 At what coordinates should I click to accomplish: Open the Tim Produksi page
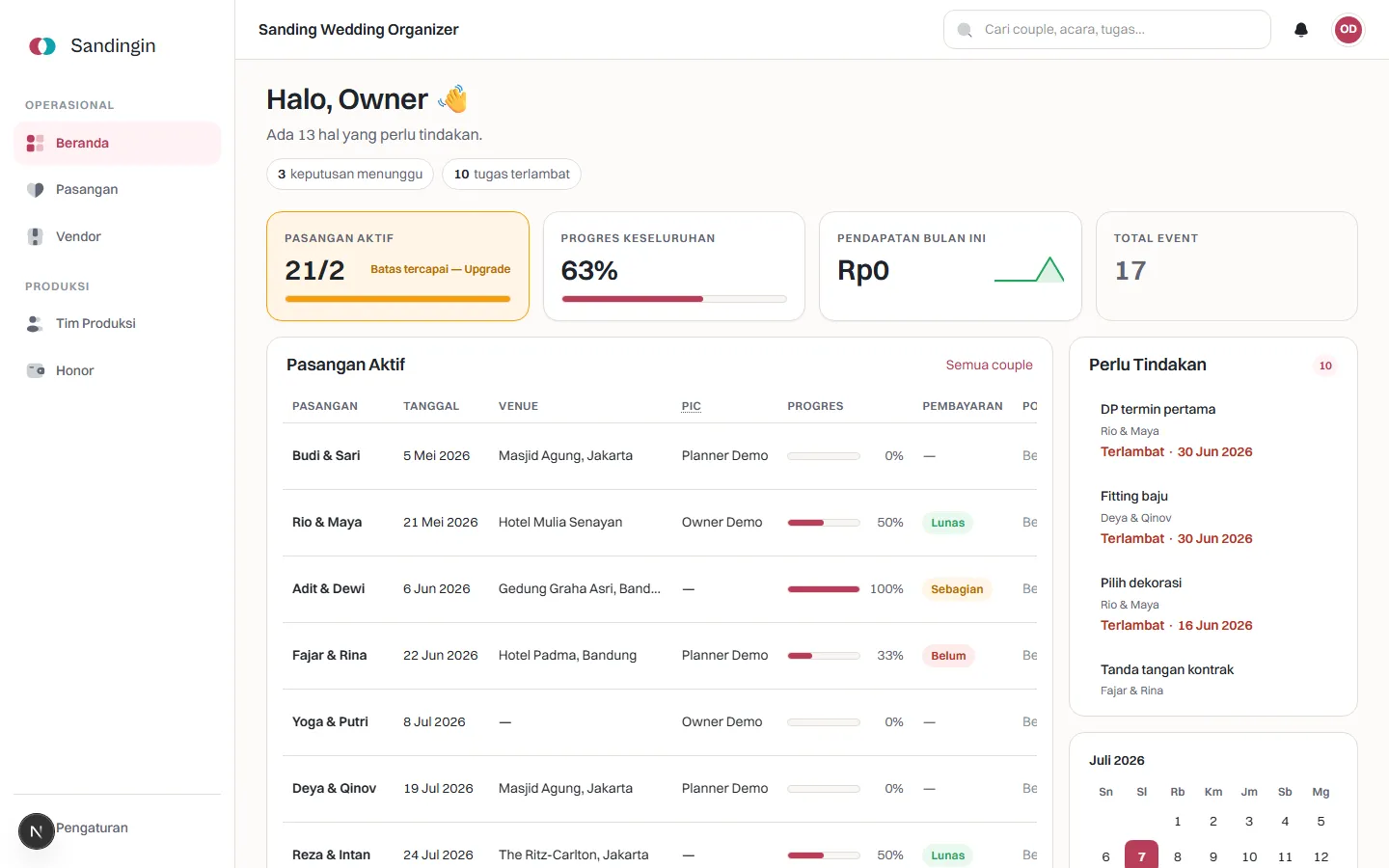click(118, 324)
